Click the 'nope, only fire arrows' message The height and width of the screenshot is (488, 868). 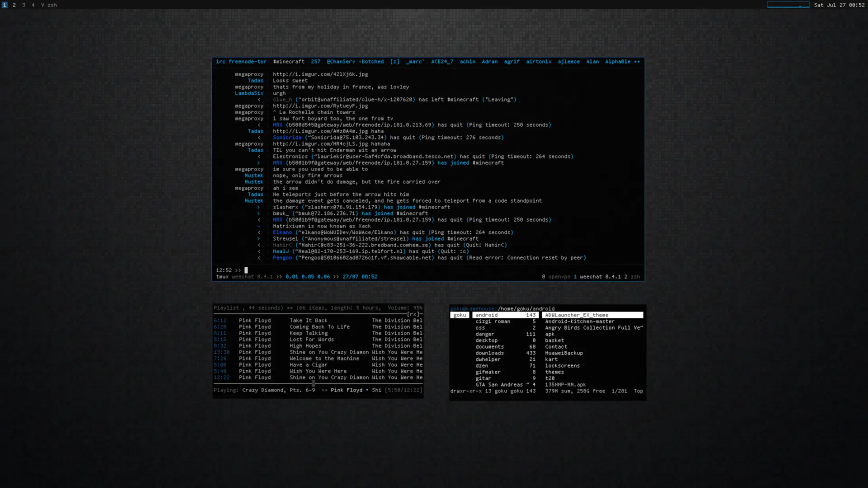coord(307,175)
